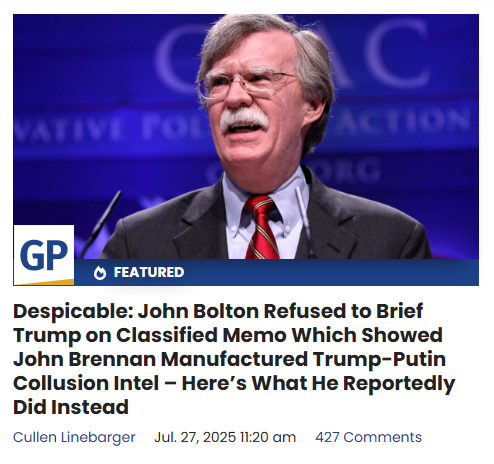This screenshot has width=494, height=464.
Task: Click the headline text Collusion Intel
Action: click(86, 383)
